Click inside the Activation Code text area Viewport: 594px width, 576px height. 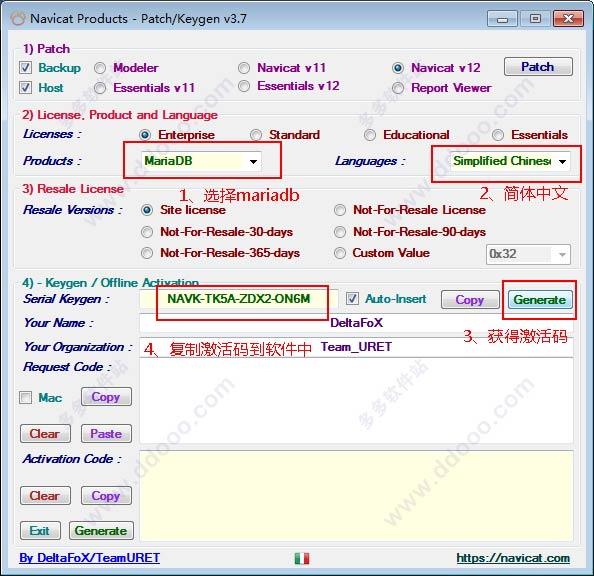[x=356, y=495]
